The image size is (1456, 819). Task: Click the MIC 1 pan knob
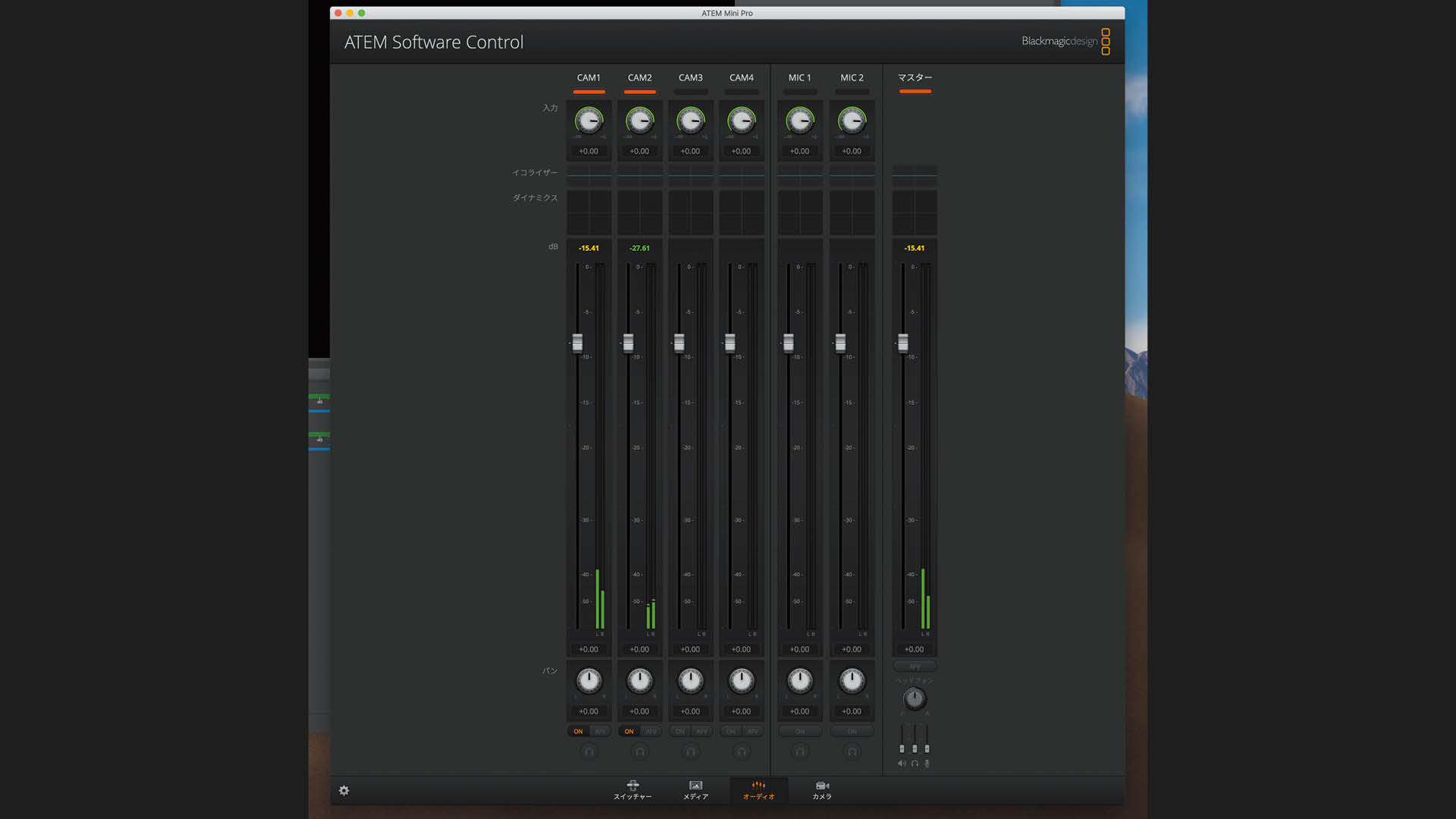coord(799,680)
